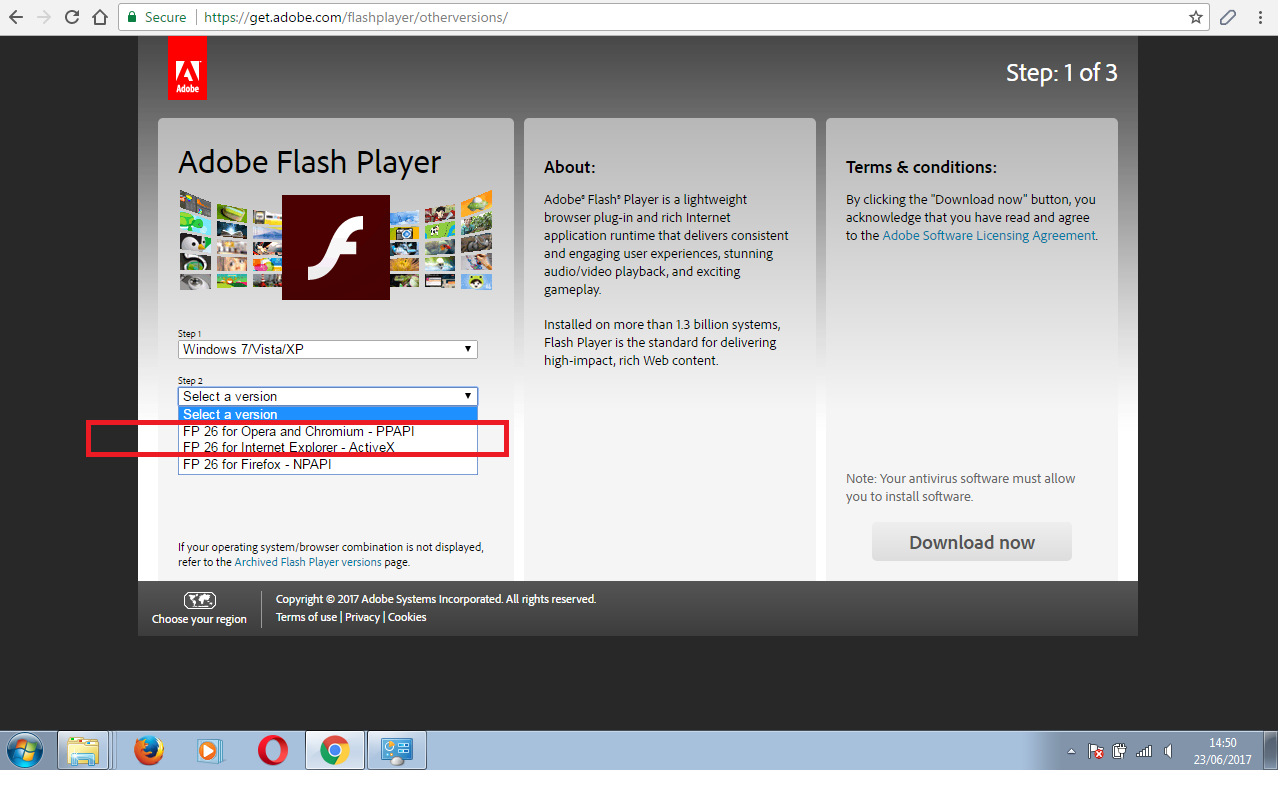Viewport: 1280px width, 800px height.
Task: Open the control panel taskbar icon
Action: [x=397, y=750]
